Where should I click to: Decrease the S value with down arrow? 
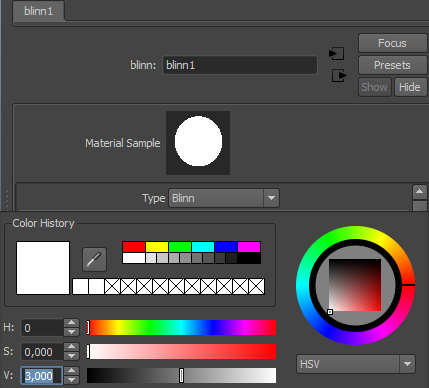pyautogui.click(x=71, y=356)
